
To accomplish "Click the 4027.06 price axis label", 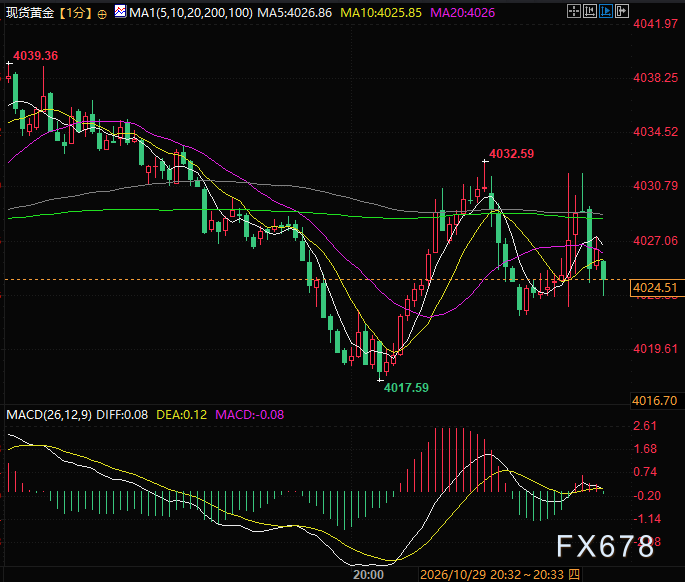I will [656, 241].
